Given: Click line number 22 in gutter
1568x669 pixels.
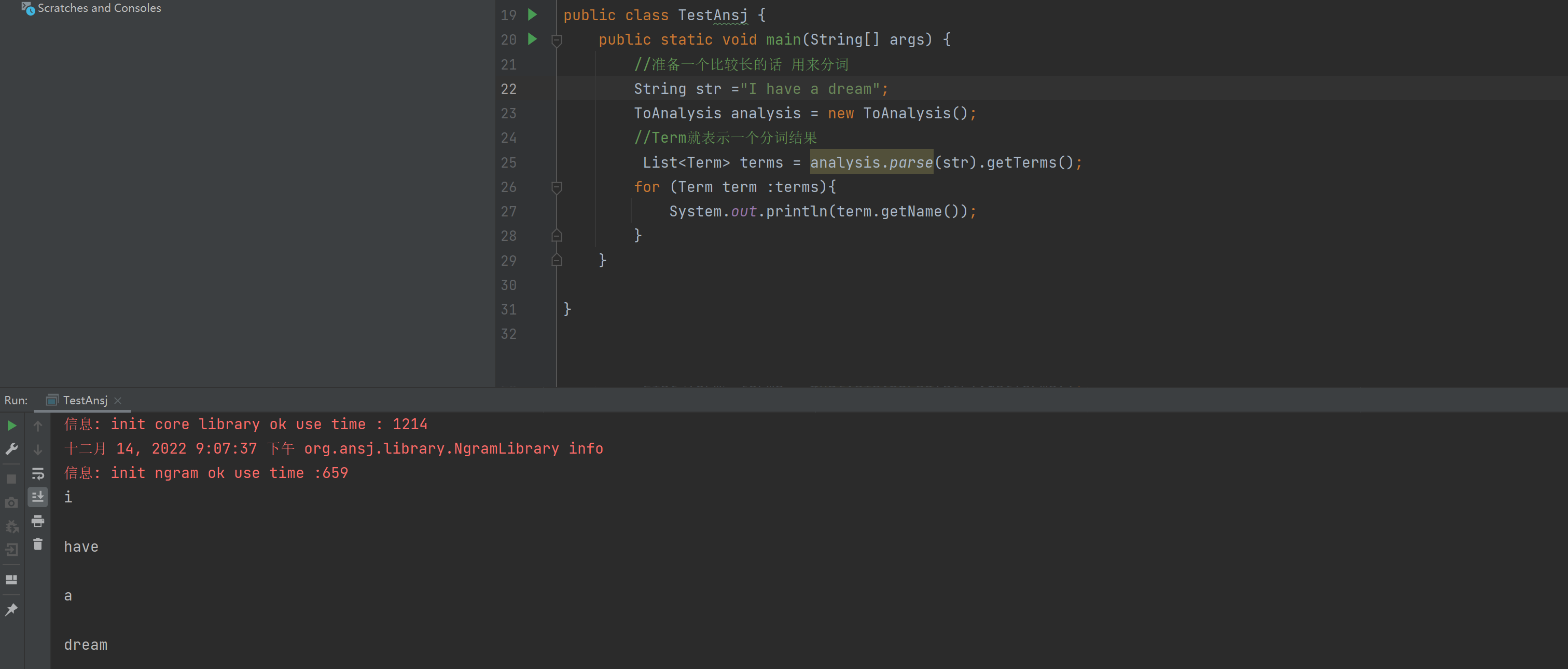Looking at the screenshot, I should coord(508,89).
